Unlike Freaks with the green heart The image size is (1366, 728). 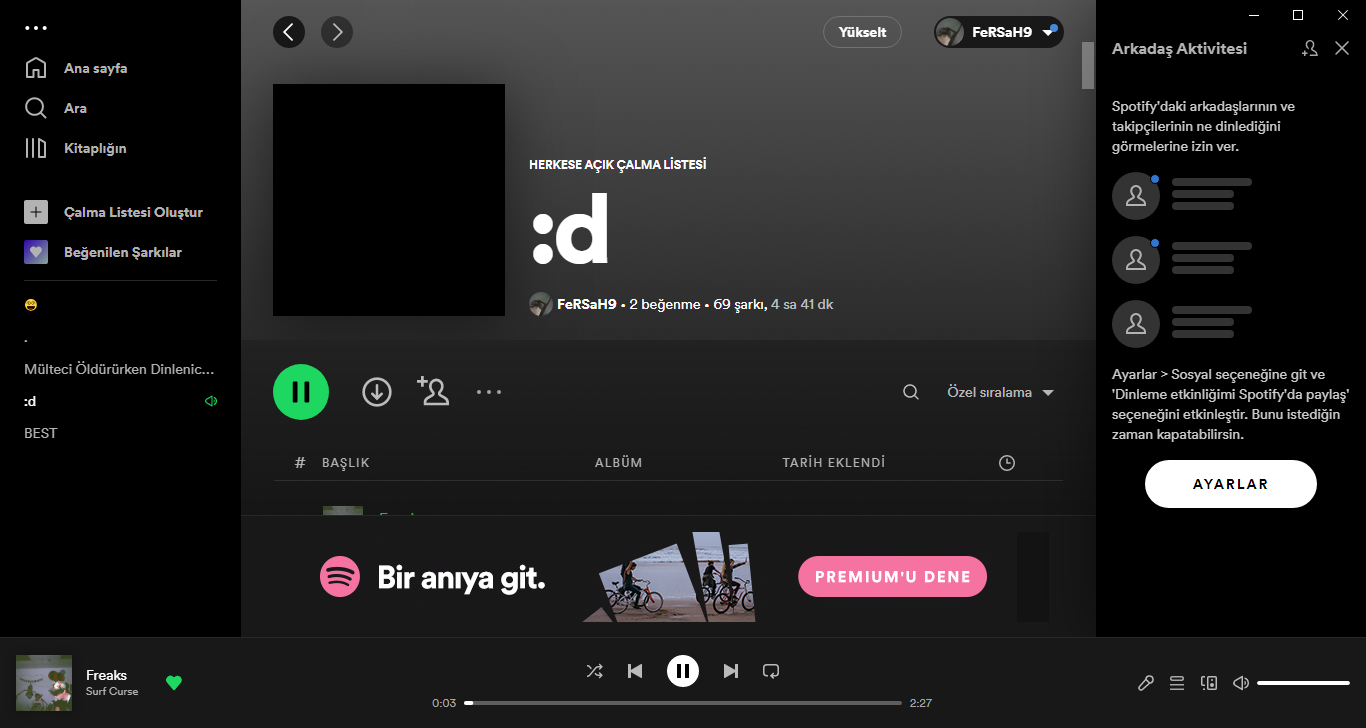174,683
